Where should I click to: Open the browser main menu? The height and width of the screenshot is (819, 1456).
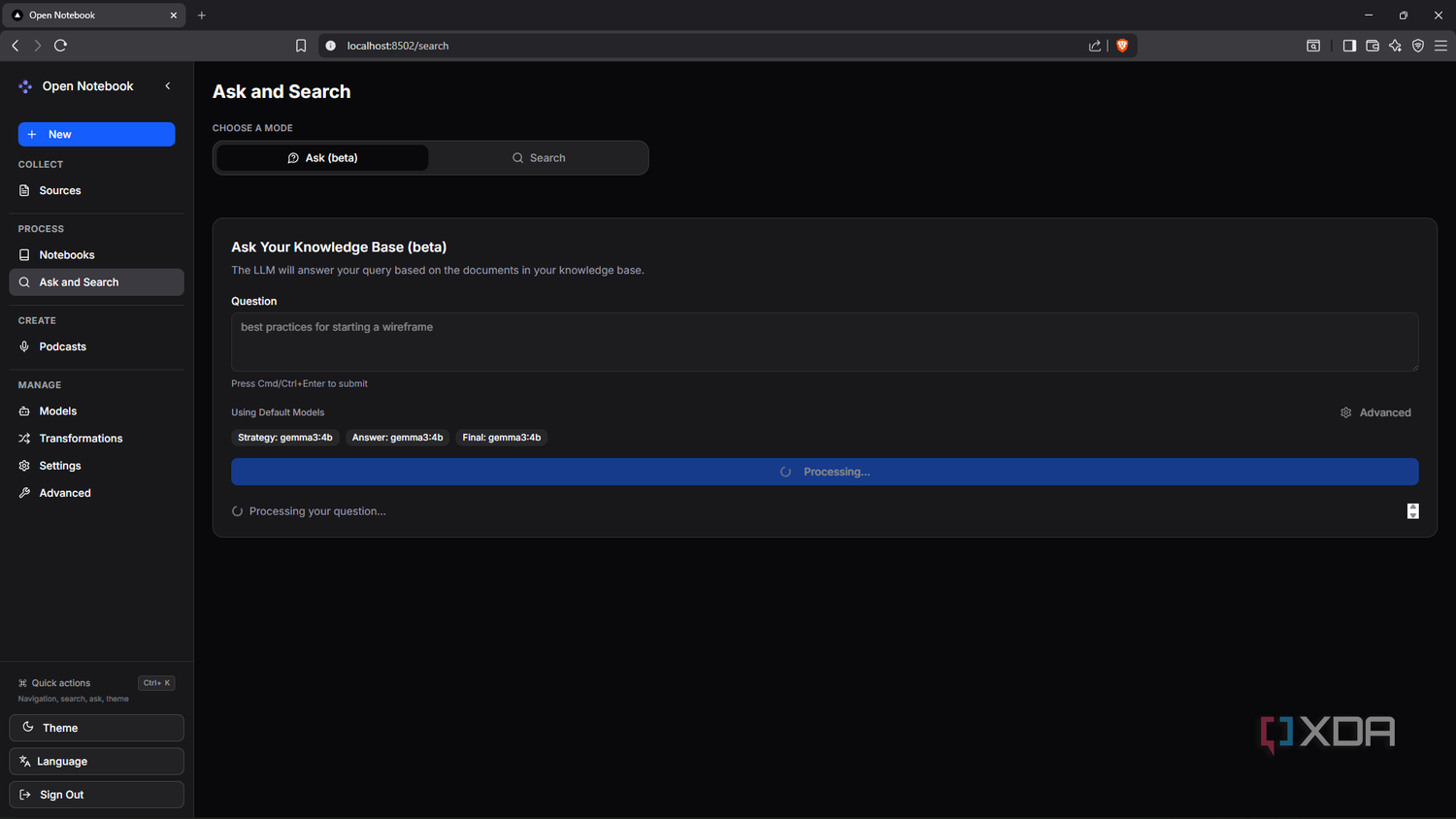tap(1441, 46)
